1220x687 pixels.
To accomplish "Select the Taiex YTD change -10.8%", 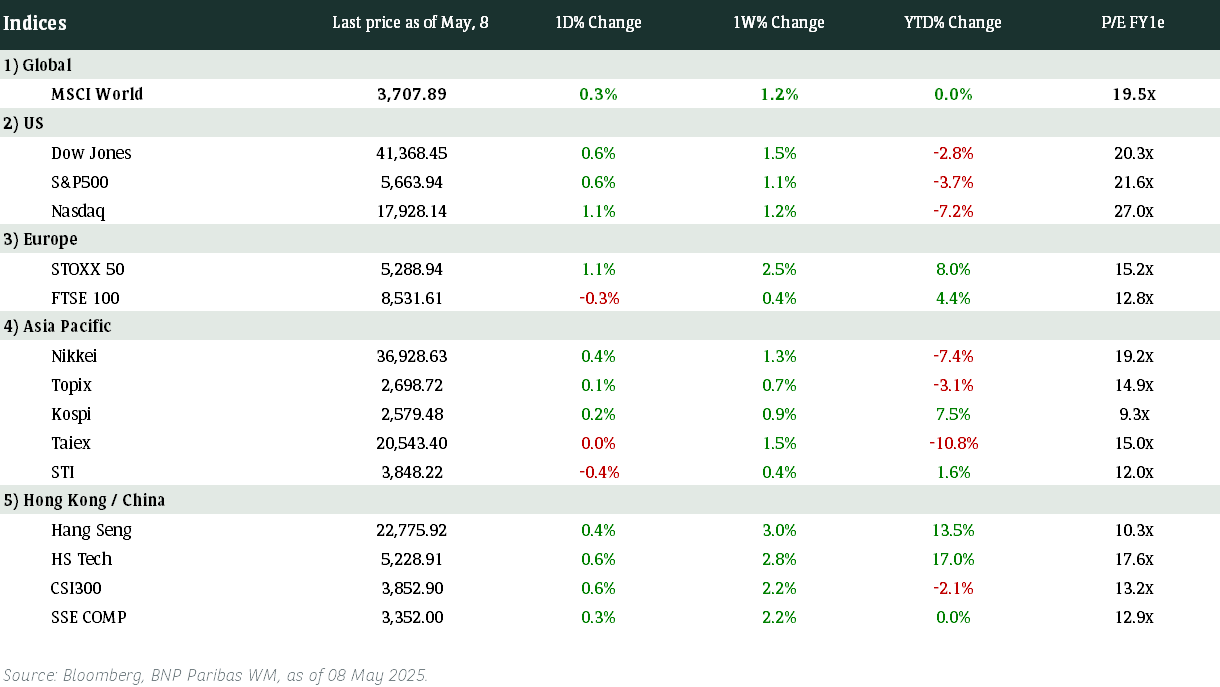I will pos(952,443).
